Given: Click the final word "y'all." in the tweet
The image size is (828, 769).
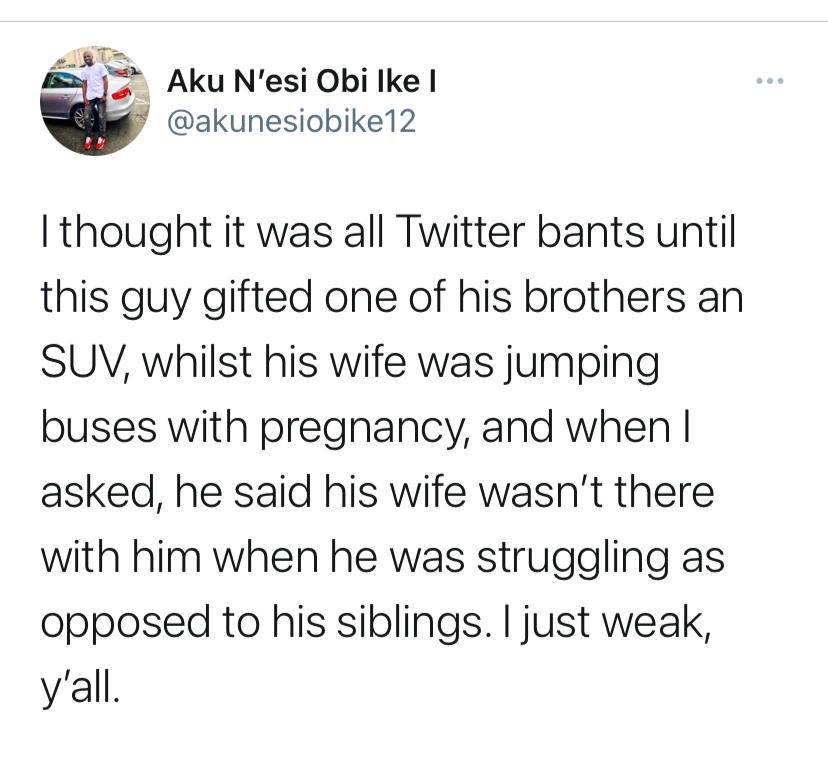Looking at the screenshot, I should pos(80,690).
